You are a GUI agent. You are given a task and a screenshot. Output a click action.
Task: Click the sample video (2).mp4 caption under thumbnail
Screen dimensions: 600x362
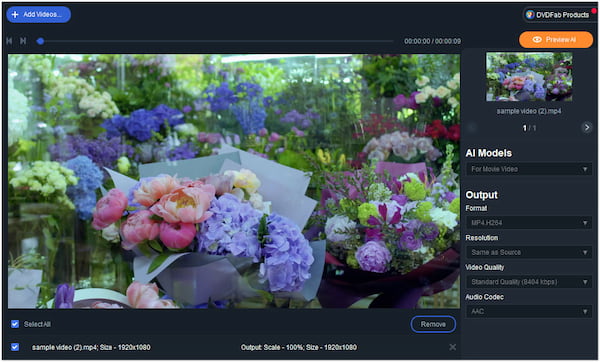[x=529, y=111]
